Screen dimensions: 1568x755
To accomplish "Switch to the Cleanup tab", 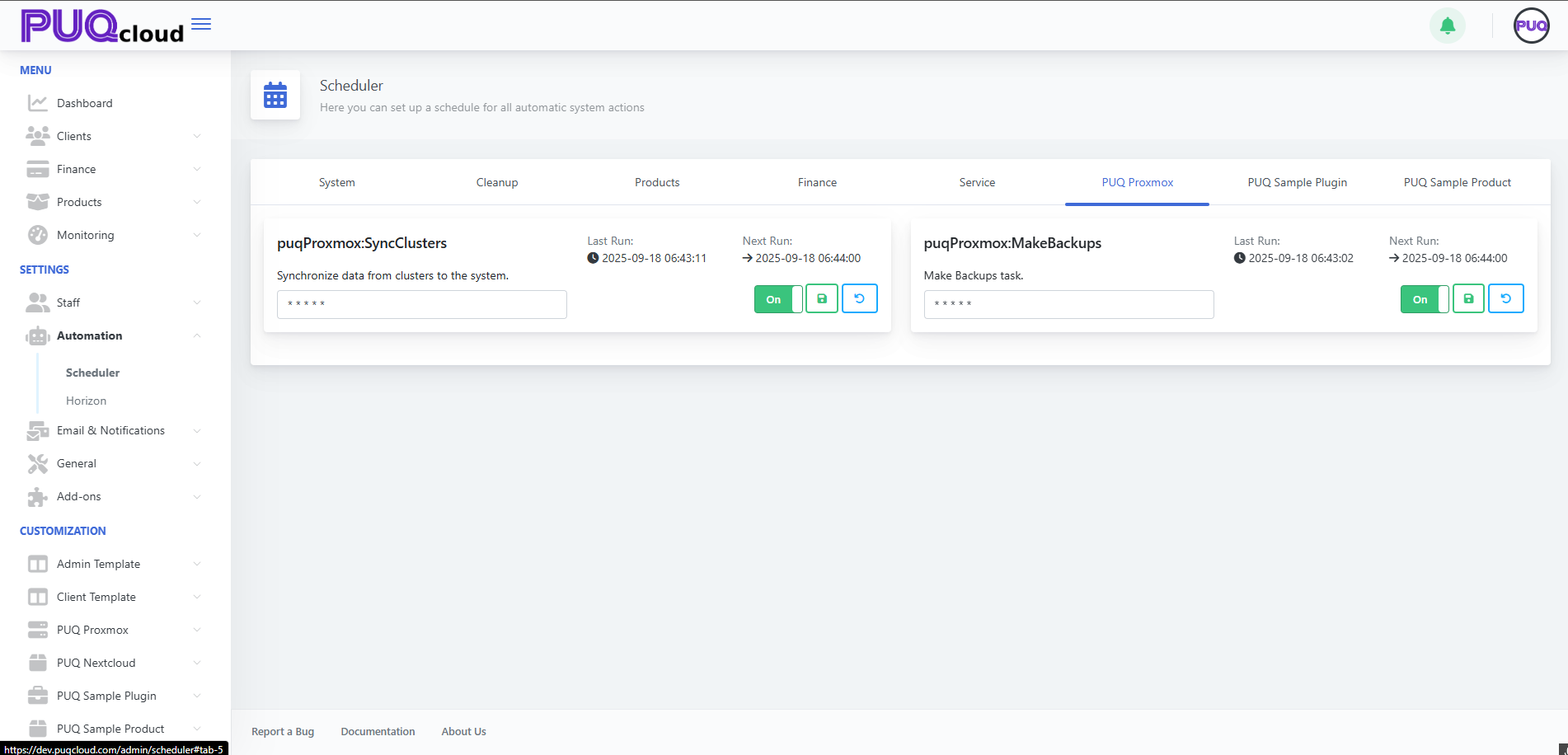I will [497, 182].
